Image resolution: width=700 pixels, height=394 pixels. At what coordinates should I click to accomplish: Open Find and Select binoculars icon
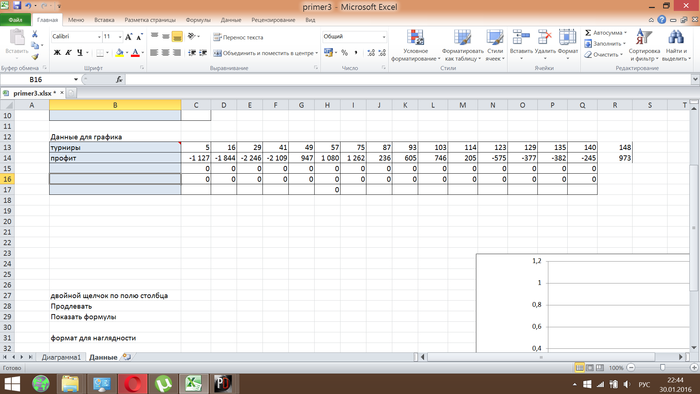[675, 37]
